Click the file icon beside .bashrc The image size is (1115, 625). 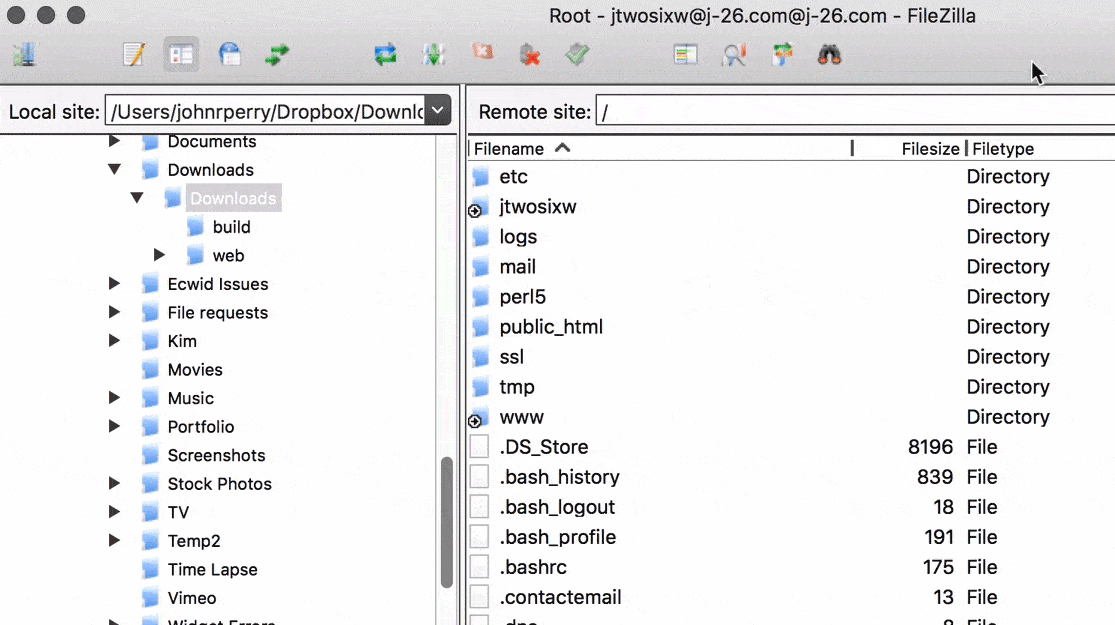pyautogui.click(x=479, y=567)
